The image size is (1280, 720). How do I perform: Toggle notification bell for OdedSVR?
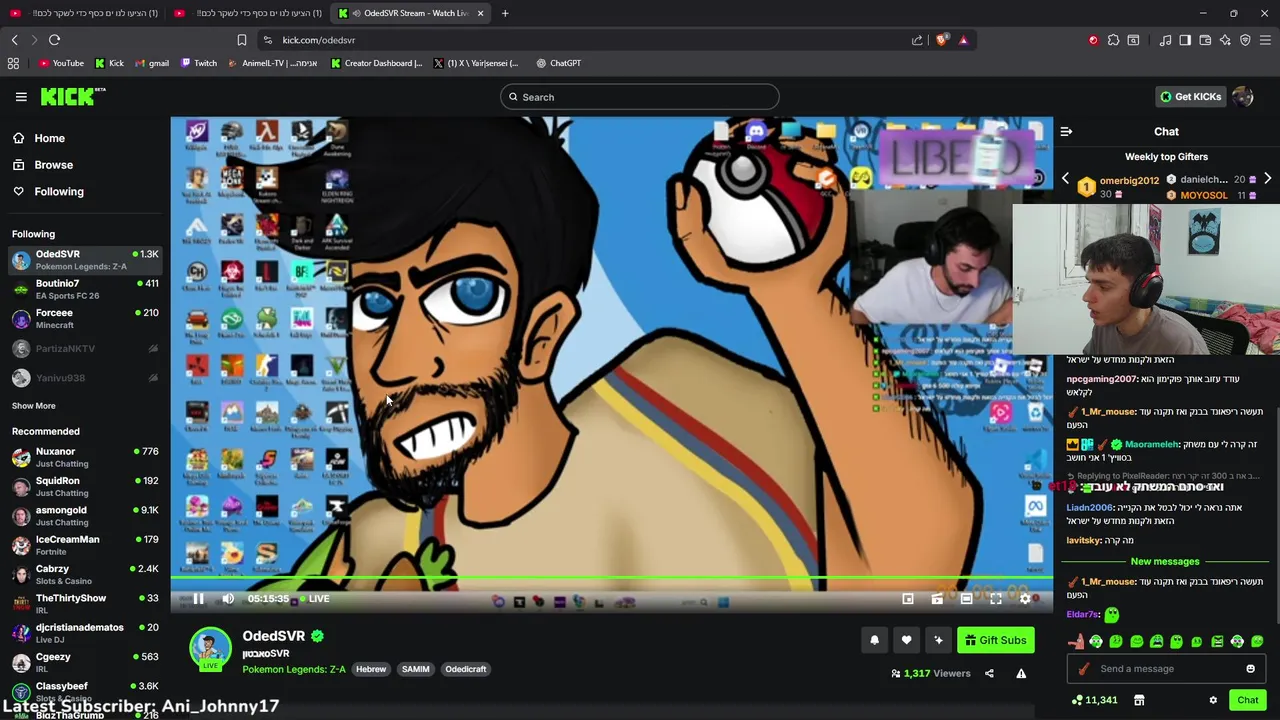pyautogui.click(x=874, y=640)
